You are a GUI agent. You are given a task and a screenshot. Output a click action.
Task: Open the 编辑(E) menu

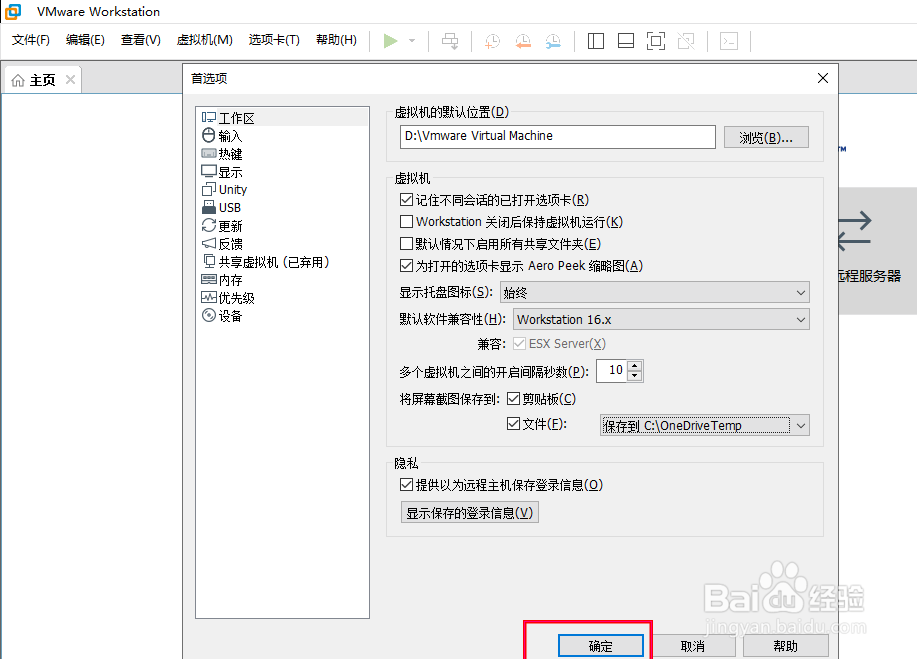pos(85,40)
